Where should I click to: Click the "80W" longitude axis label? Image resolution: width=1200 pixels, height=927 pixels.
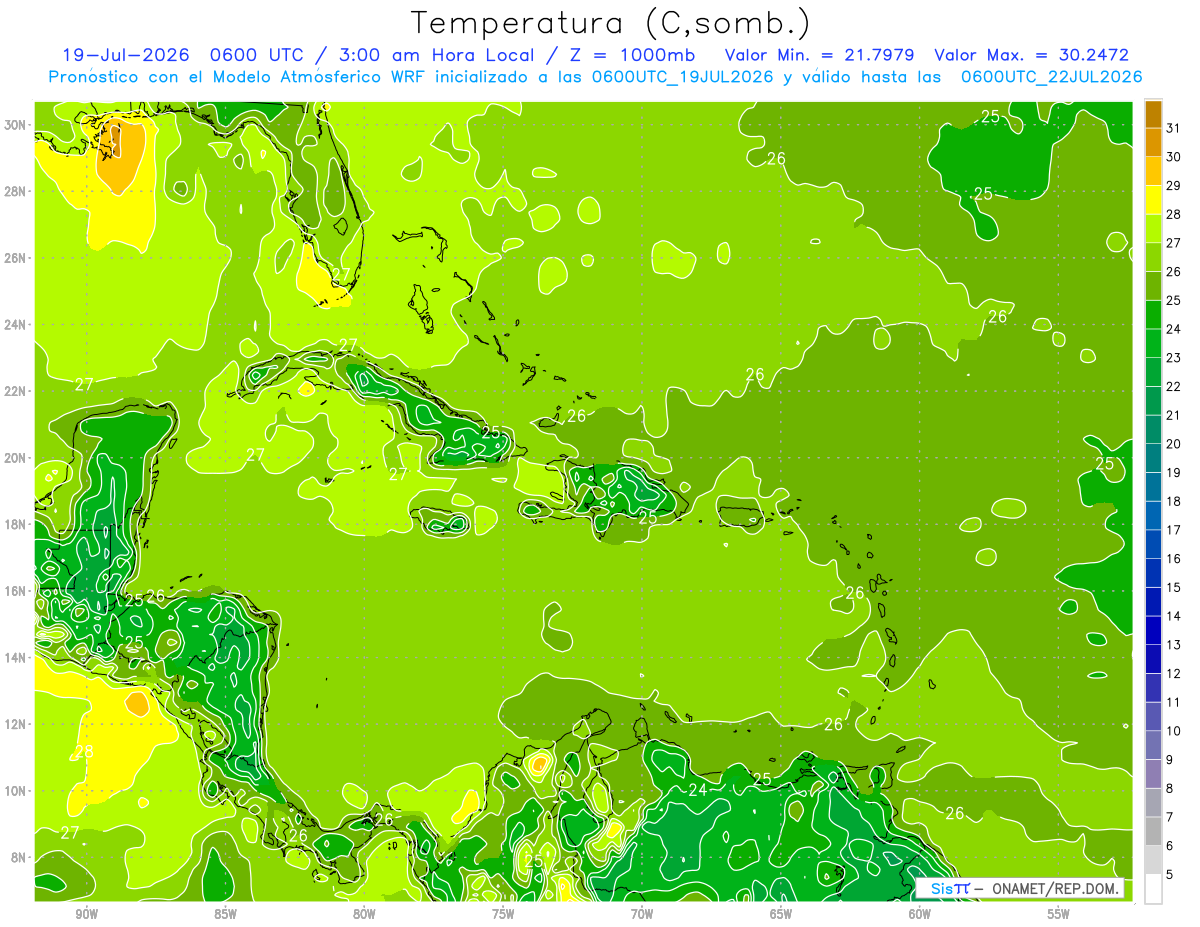[364, 914]
